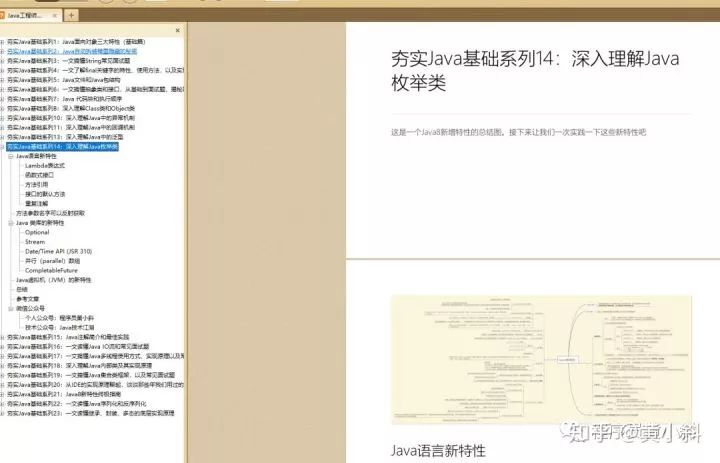Screen dimensions: 720x463
Task: Open bookmark 夯实Java基础系列4: final关键字
Action: pos(95,70)
